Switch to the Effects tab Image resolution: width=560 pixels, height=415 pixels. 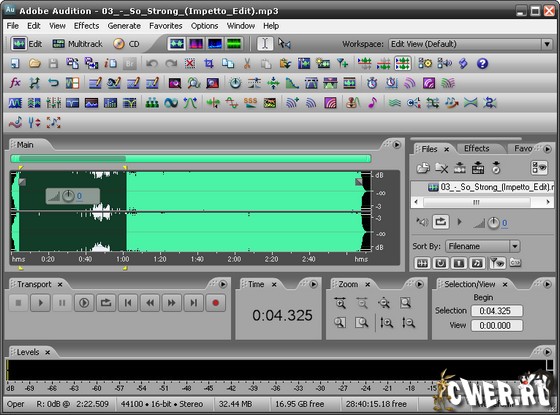click(x=476, y=149)
